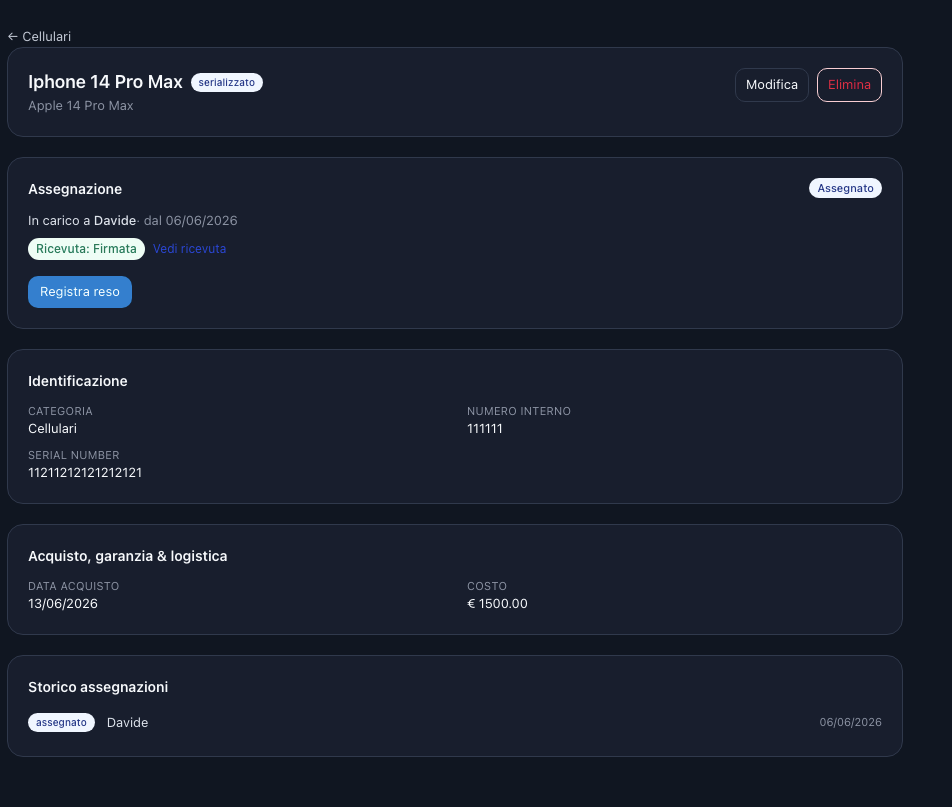Open the Vedi ricevuta link
Viewport: 952px width, 807px height.
[189, 249]
